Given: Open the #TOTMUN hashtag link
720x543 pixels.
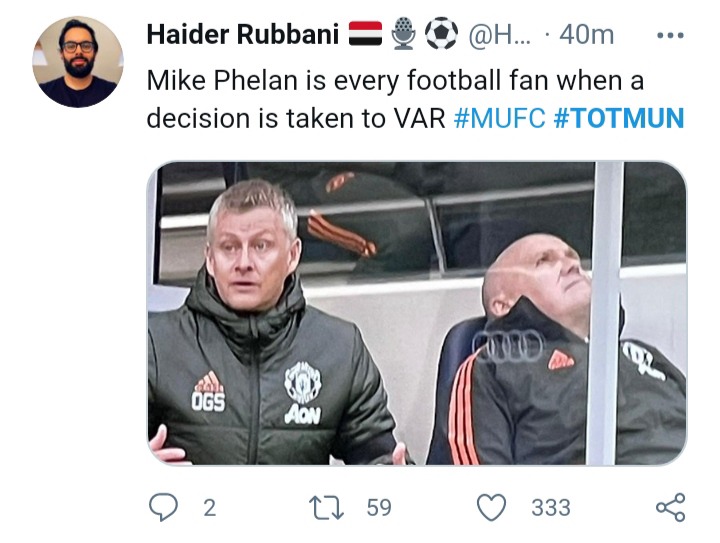Looking at the screenshot, I should pos(619,118).
